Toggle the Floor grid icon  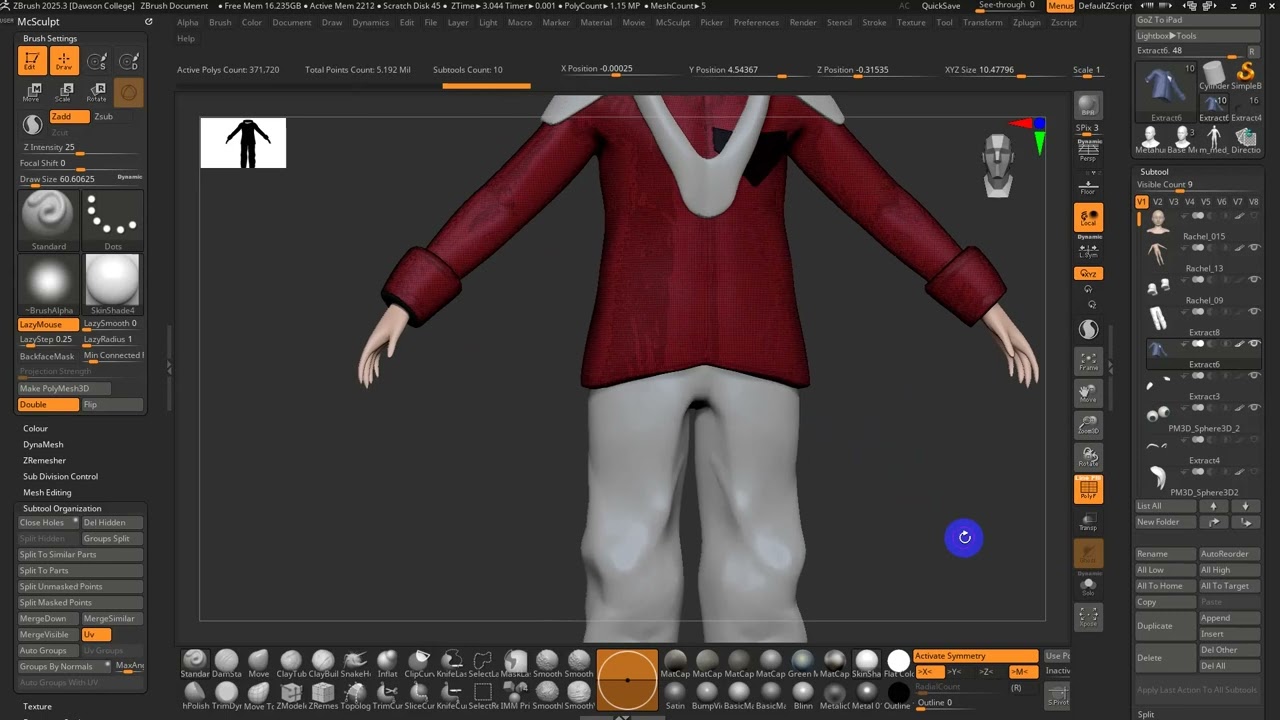click(1088, 185)
